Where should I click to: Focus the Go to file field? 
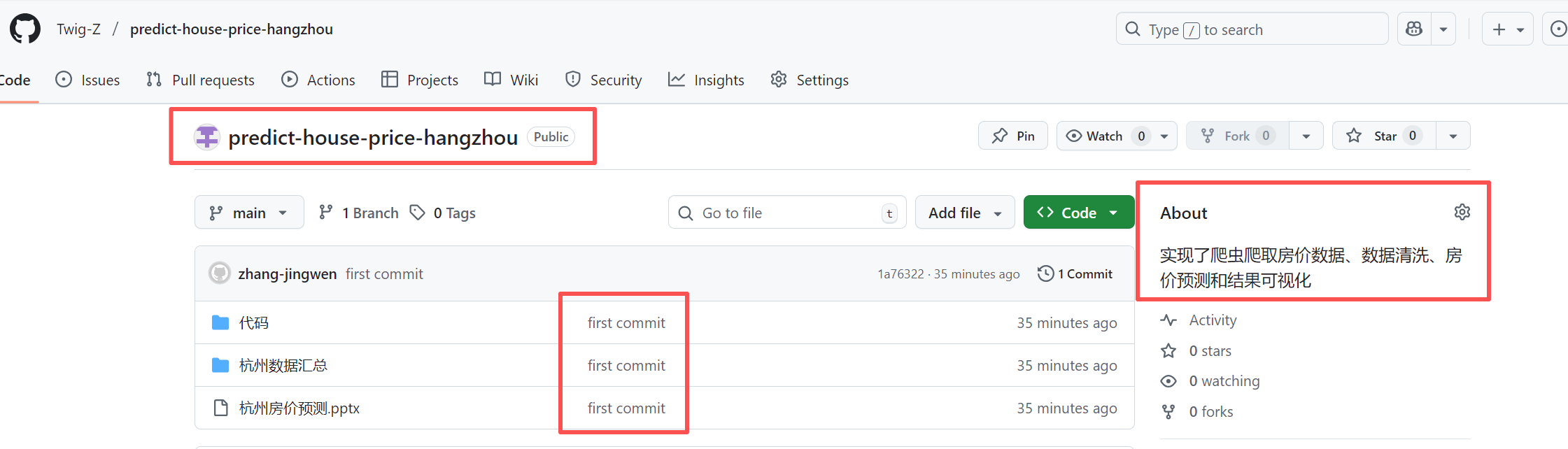(x=787, y=213)
